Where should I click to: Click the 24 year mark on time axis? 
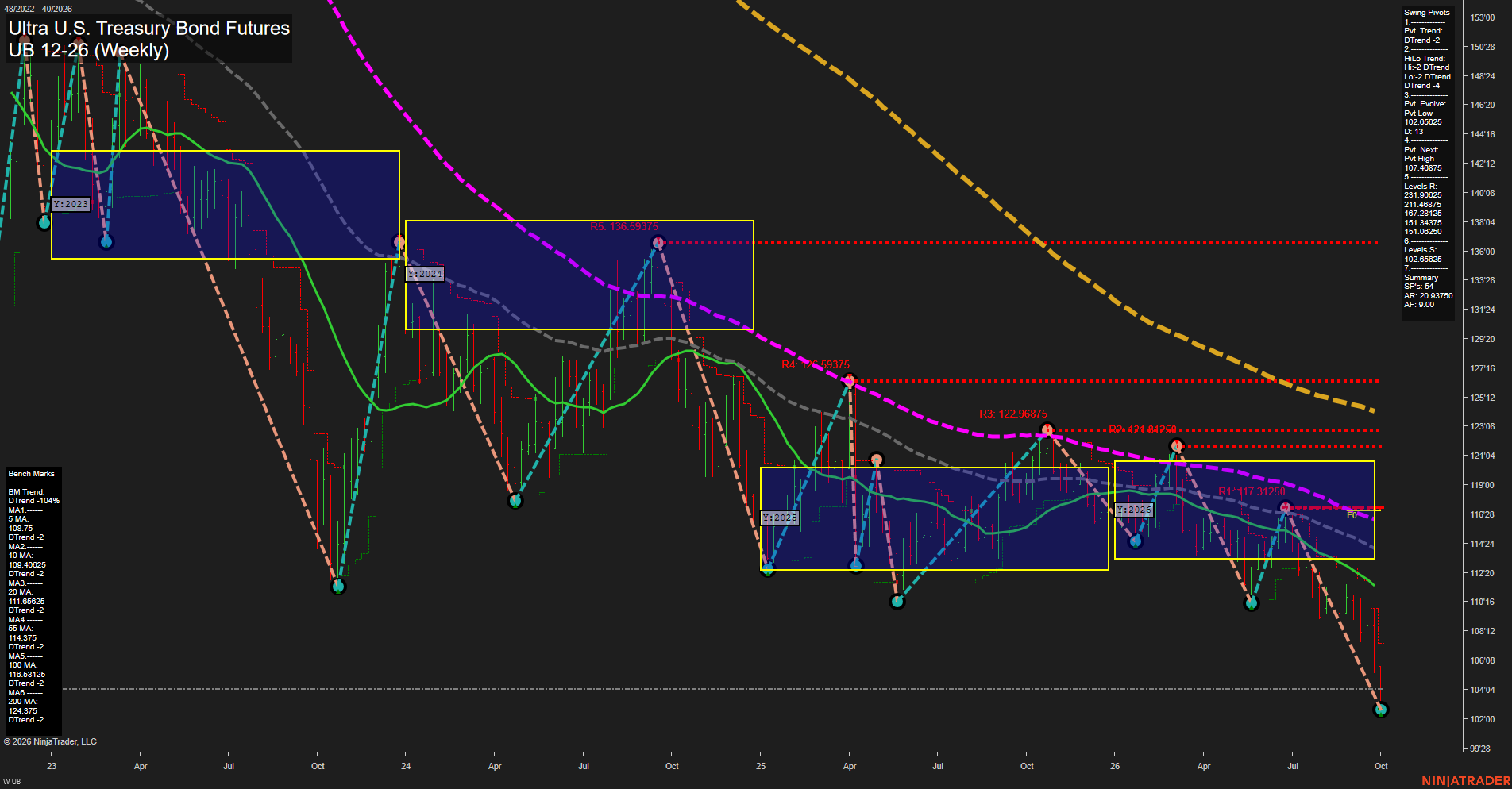(406, 766)
